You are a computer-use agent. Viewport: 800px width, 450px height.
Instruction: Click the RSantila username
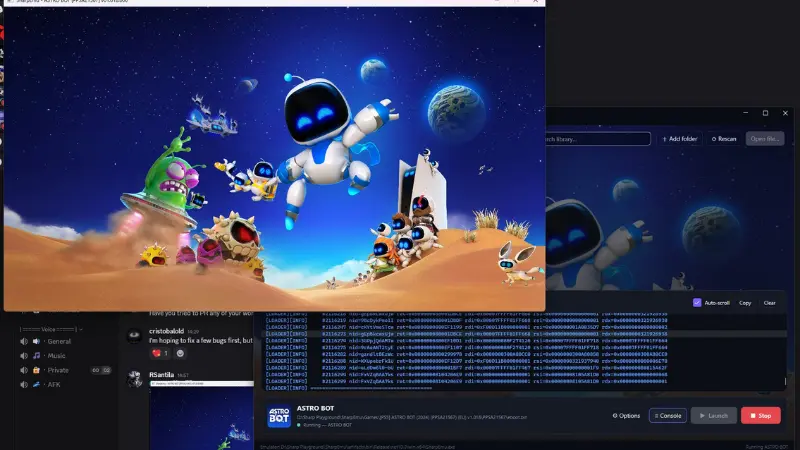click(161, 374)
